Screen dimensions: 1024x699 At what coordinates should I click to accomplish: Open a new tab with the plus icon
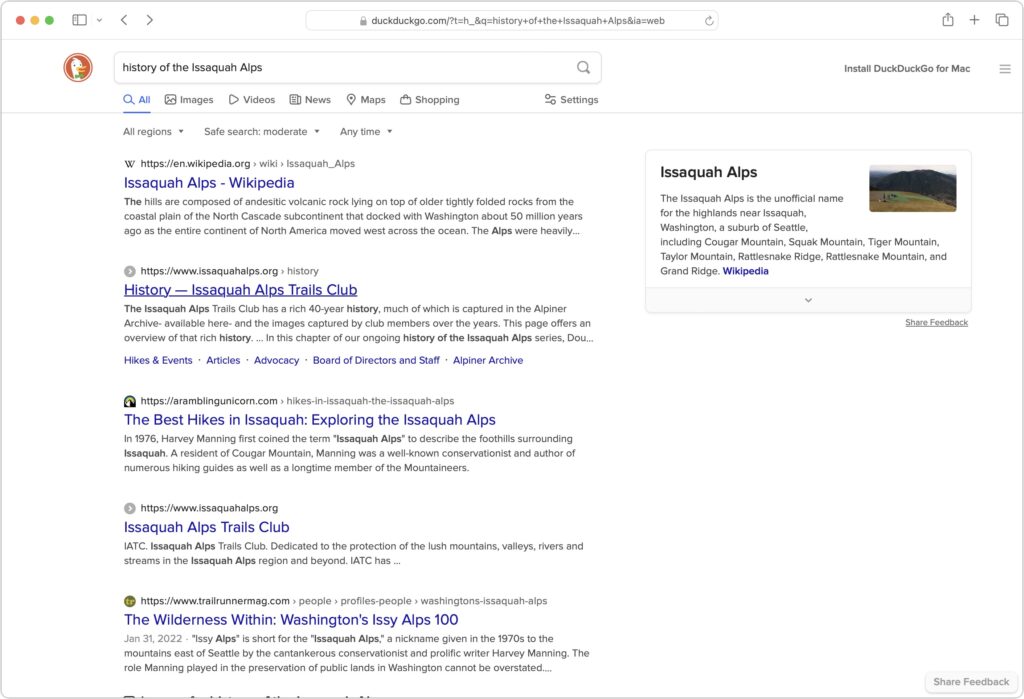coord(974,19)
